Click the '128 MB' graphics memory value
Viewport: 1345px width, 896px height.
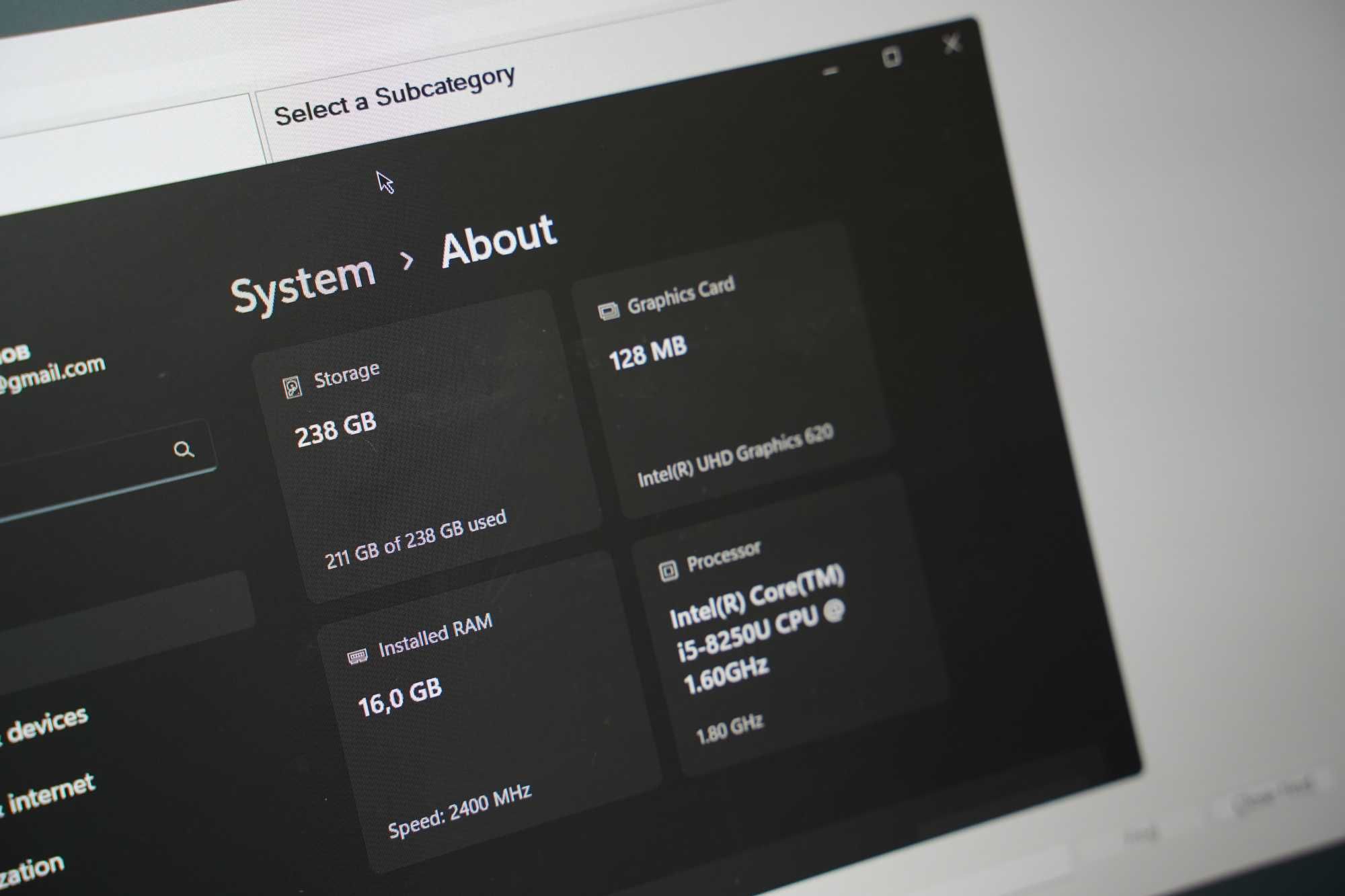point(648,353)
